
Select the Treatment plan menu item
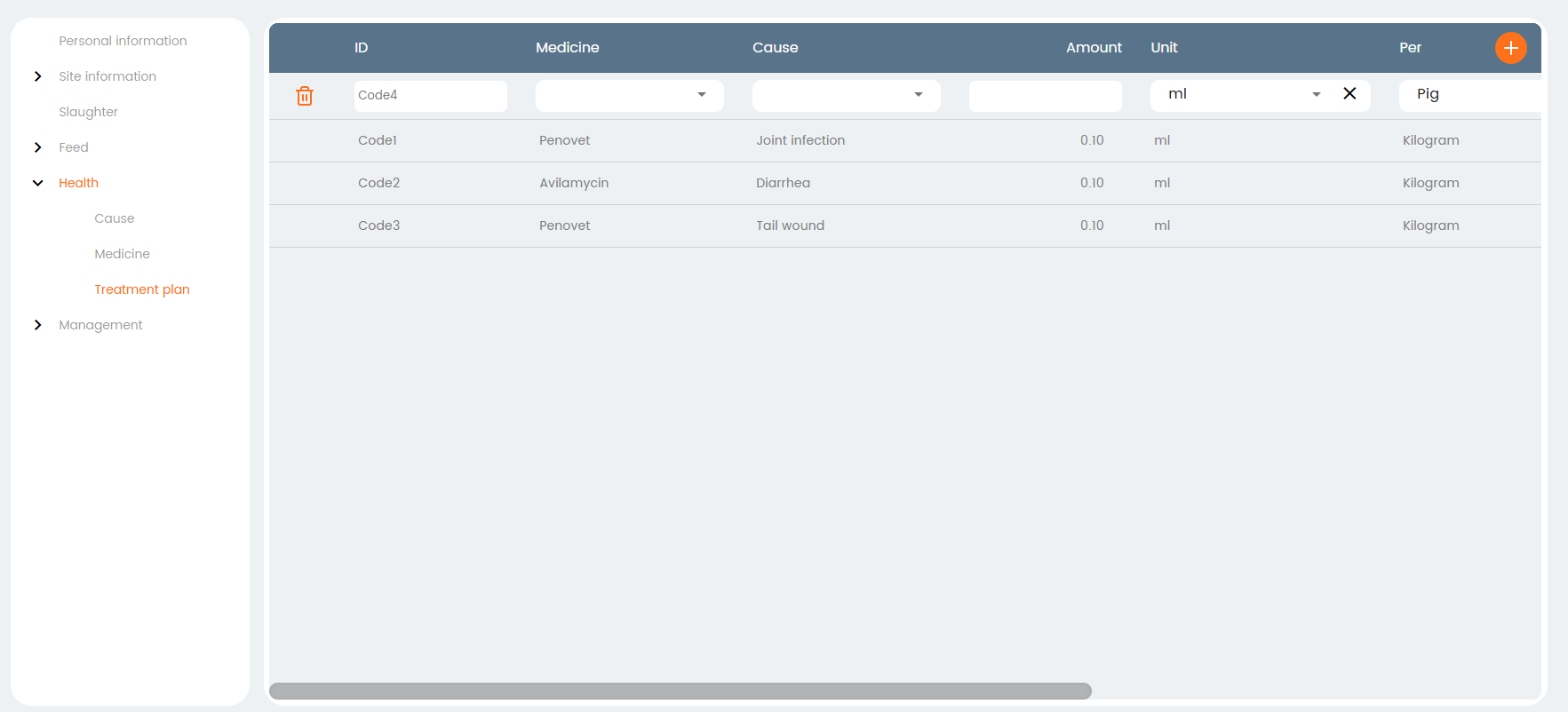[x=142, y=289]
